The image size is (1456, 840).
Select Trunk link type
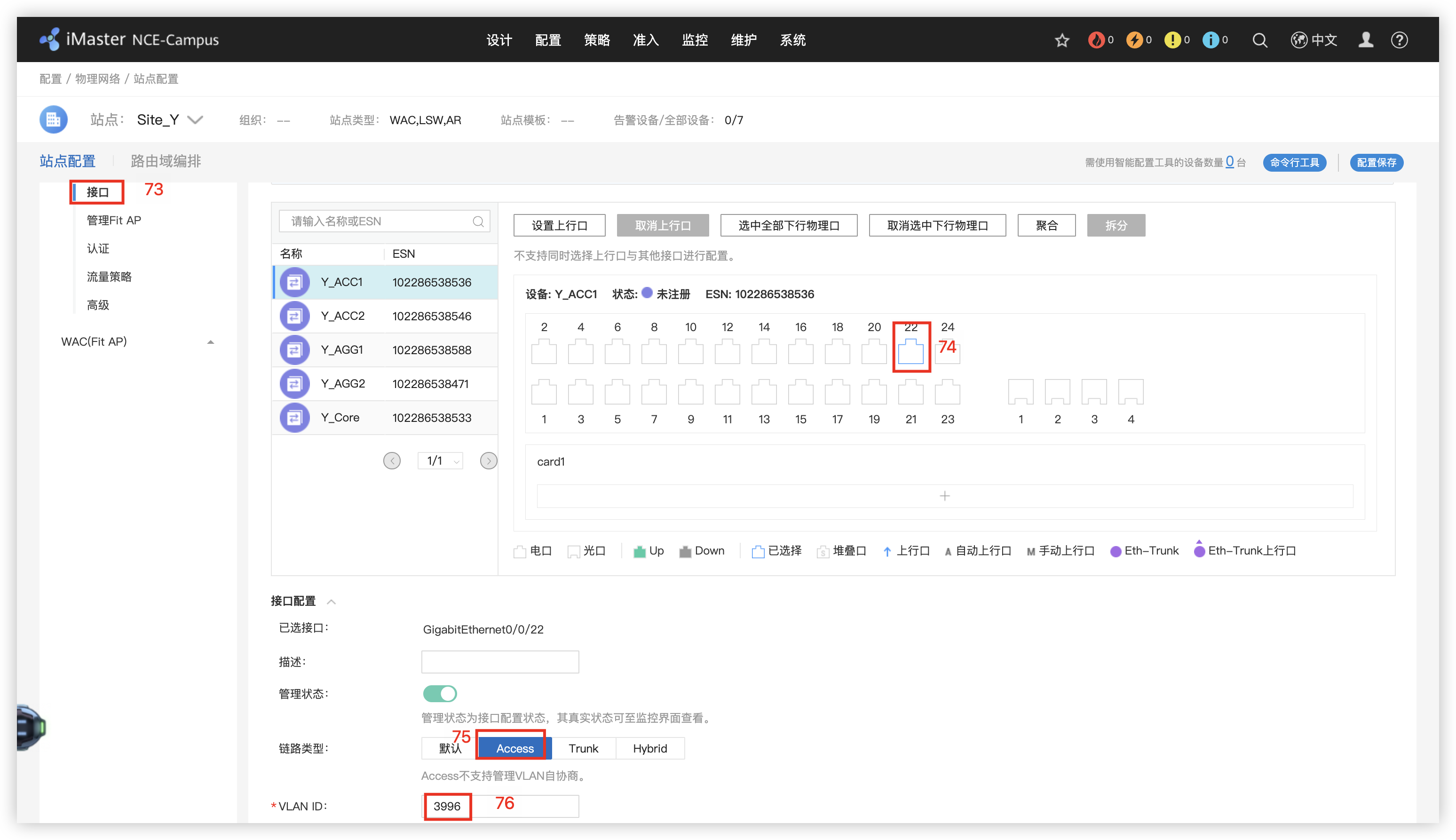[583, 748]
